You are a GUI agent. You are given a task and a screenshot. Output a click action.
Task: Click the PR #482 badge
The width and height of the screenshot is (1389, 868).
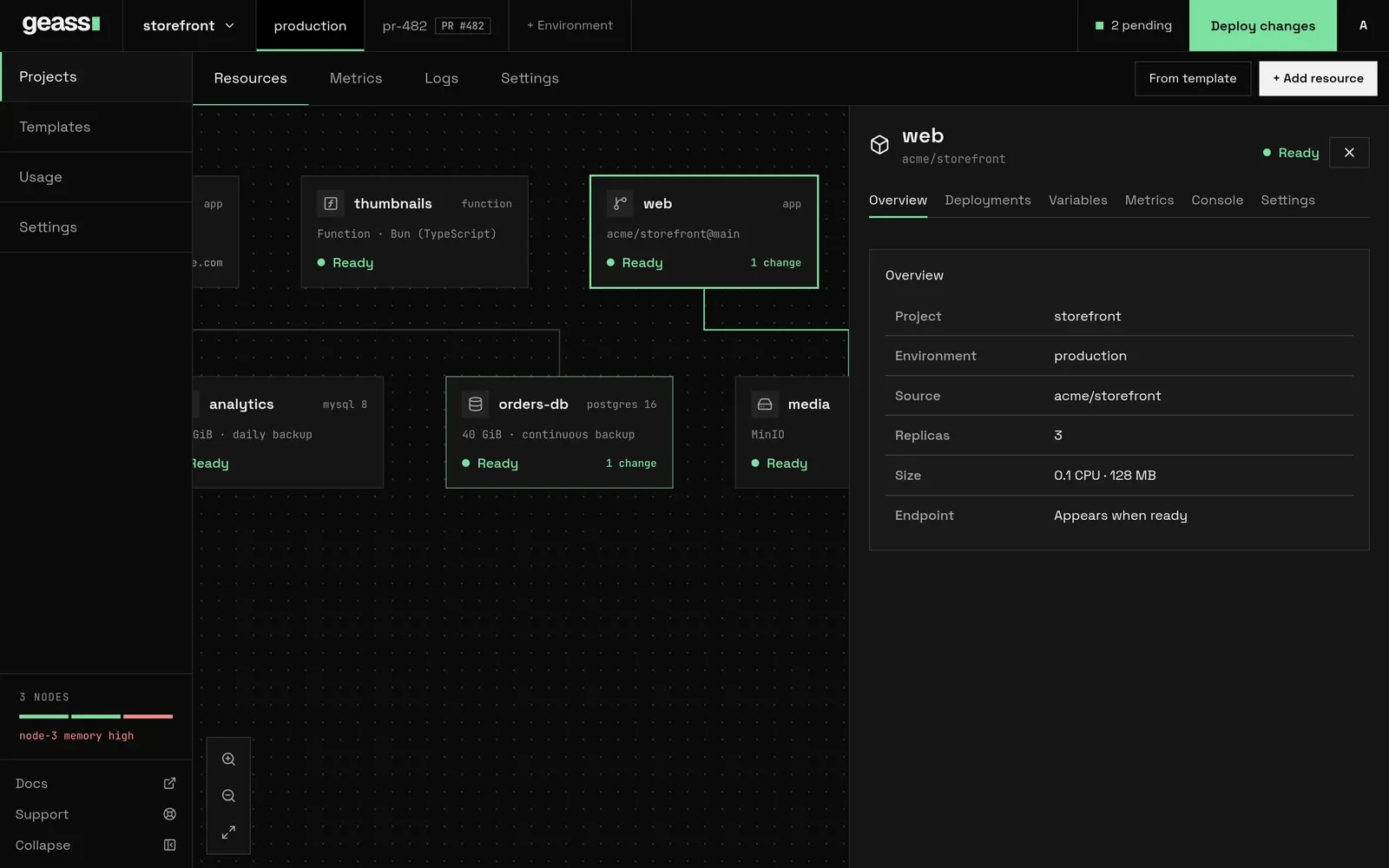[x=463, y=26]
